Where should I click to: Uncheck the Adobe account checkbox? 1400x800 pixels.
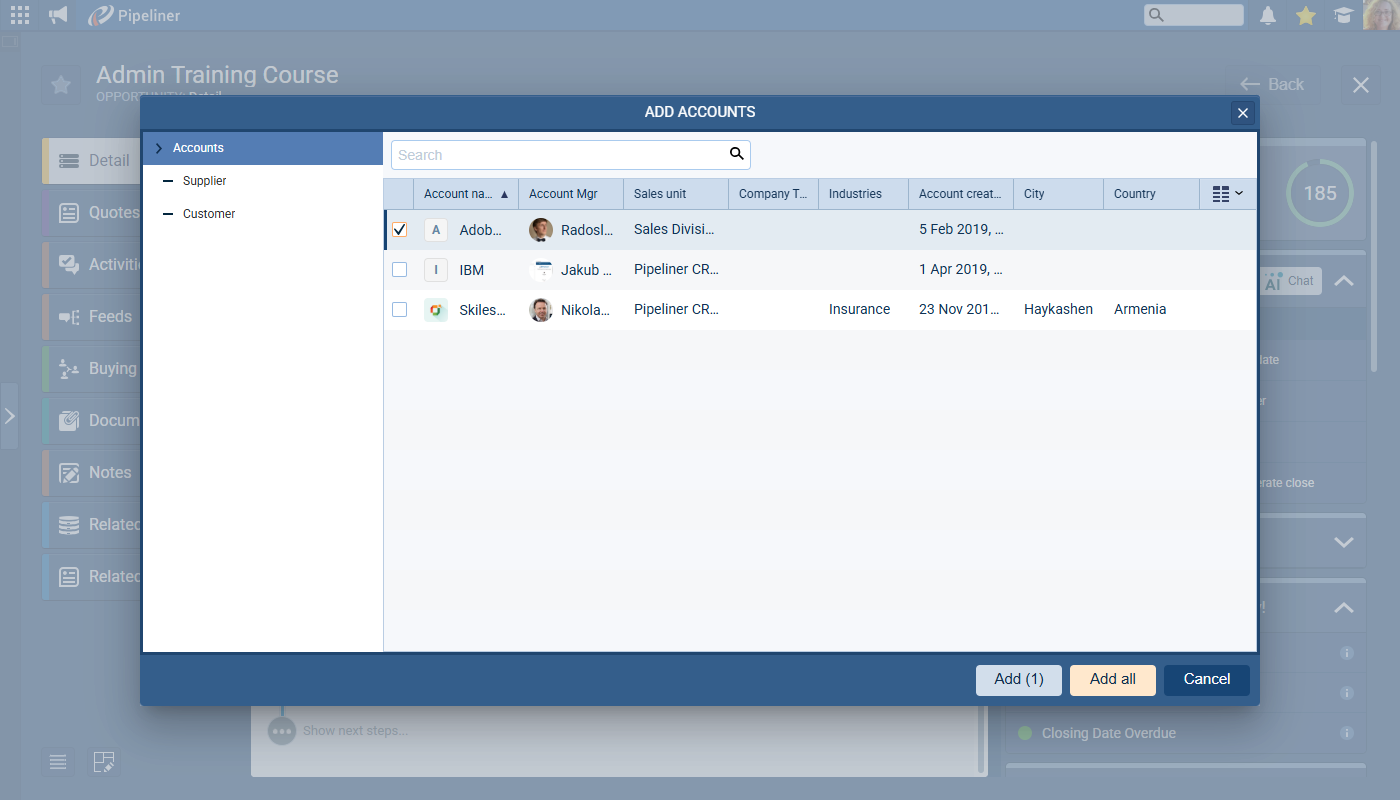click(x=400, y=230)
